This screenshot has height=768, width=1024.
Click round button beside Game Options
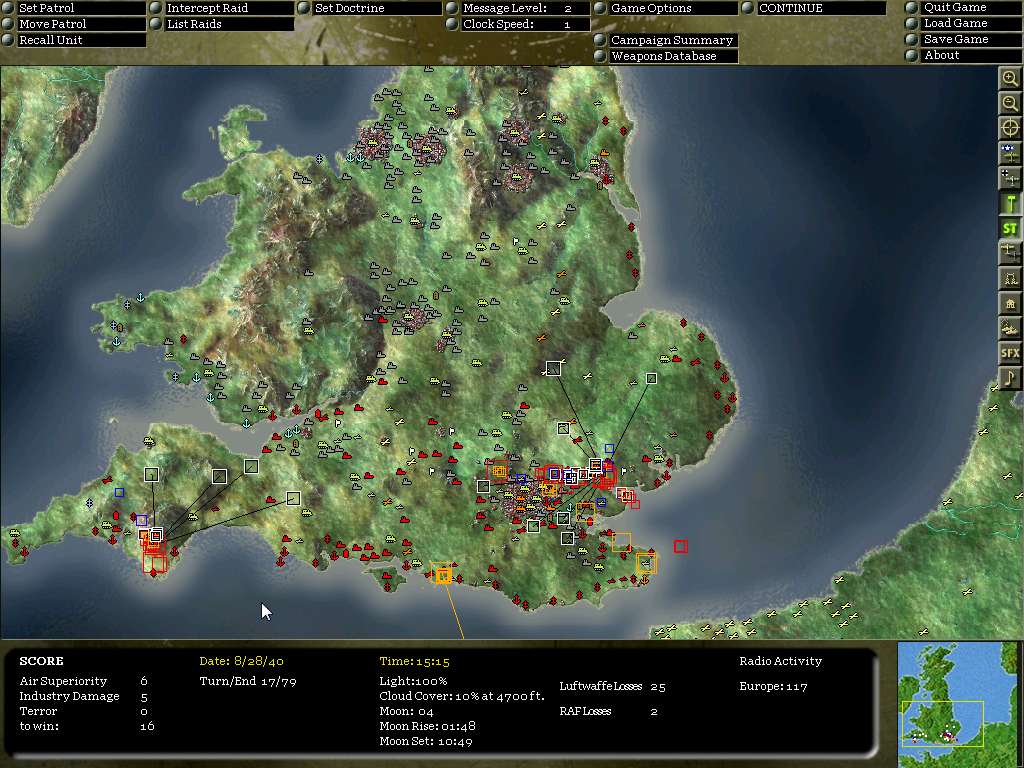tap(600, 8)
